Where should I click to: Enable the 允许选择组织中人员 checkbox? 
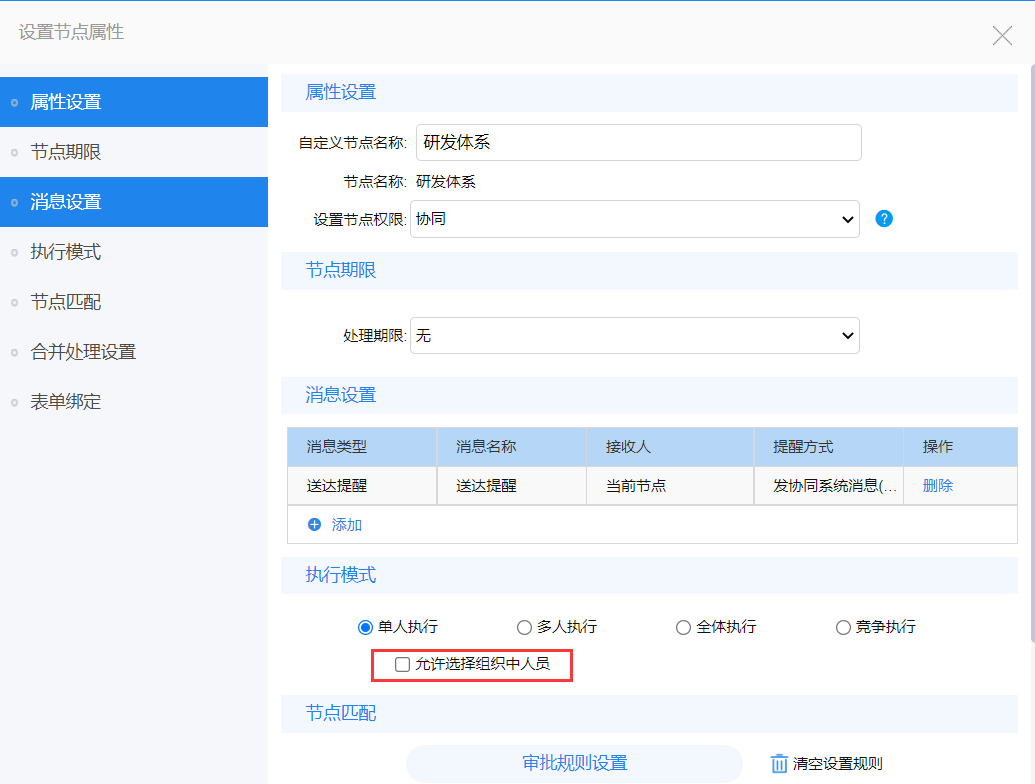coord(402,664)
